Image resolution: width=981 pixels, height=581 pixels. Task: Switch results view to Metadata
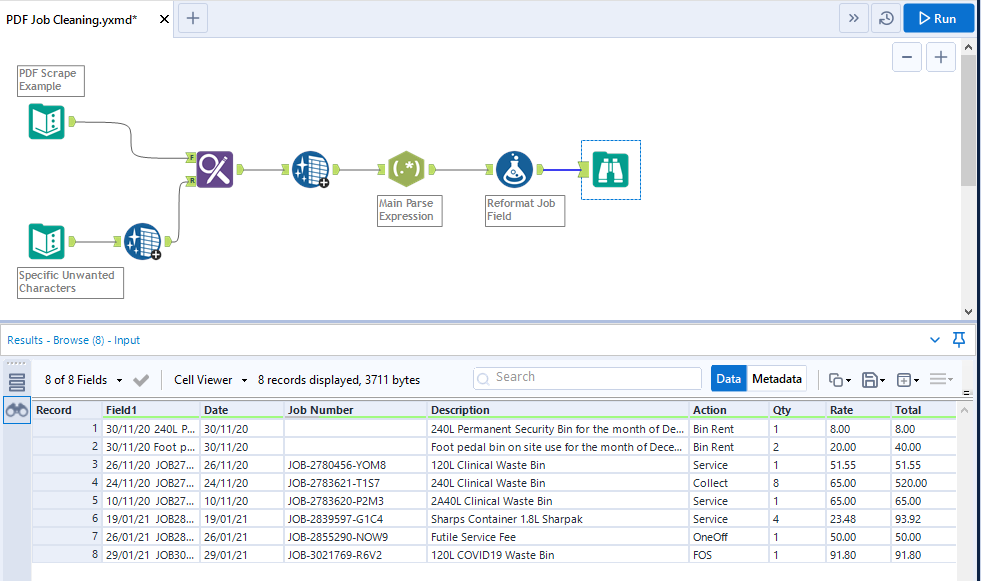point(777,379)
